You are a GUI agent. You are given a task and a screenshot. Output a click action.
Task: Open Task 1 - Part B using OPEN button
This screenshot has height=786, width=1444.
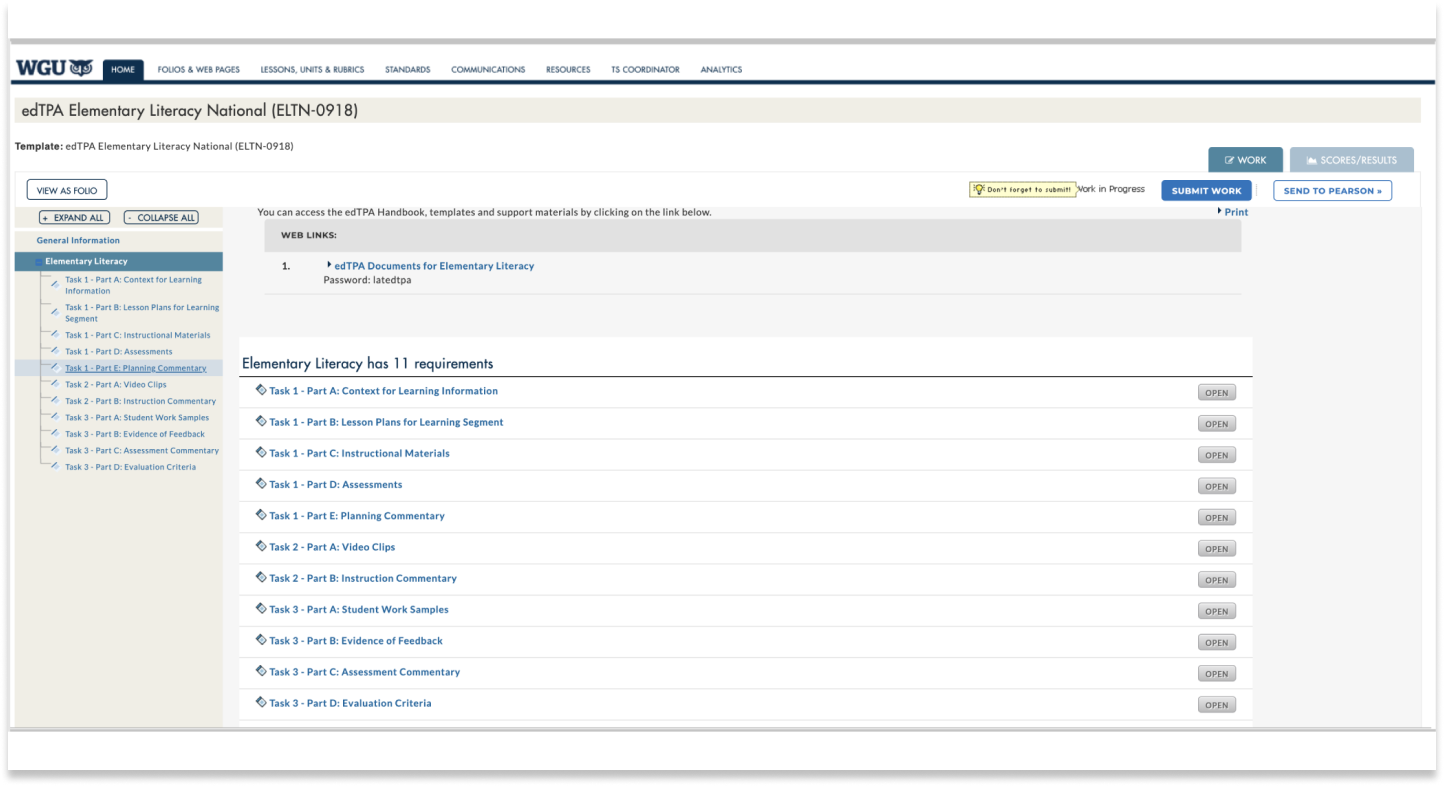click(1216, 423)
